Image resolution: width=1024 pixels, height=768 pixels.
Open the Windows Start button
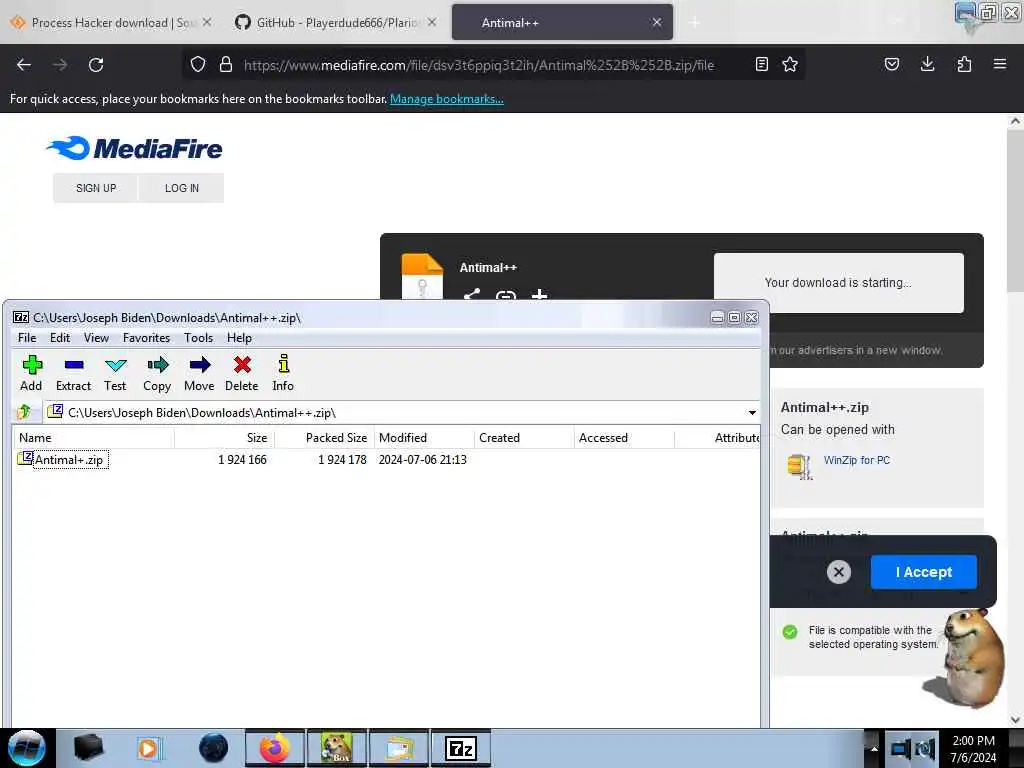26,748
